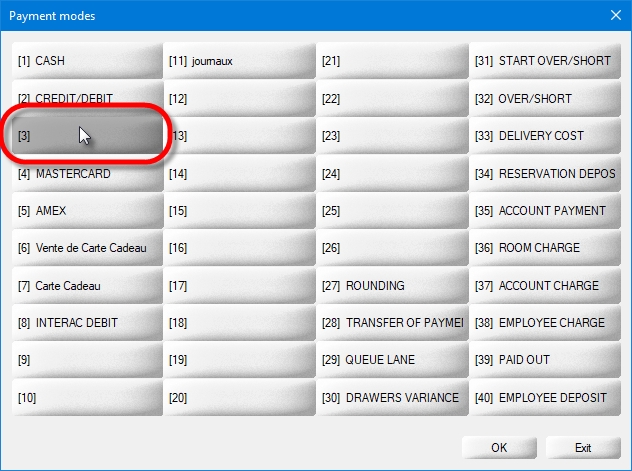
Task: Select EMPLOYEE DEPOSIT slot [40]
Action: coord(544,398)
